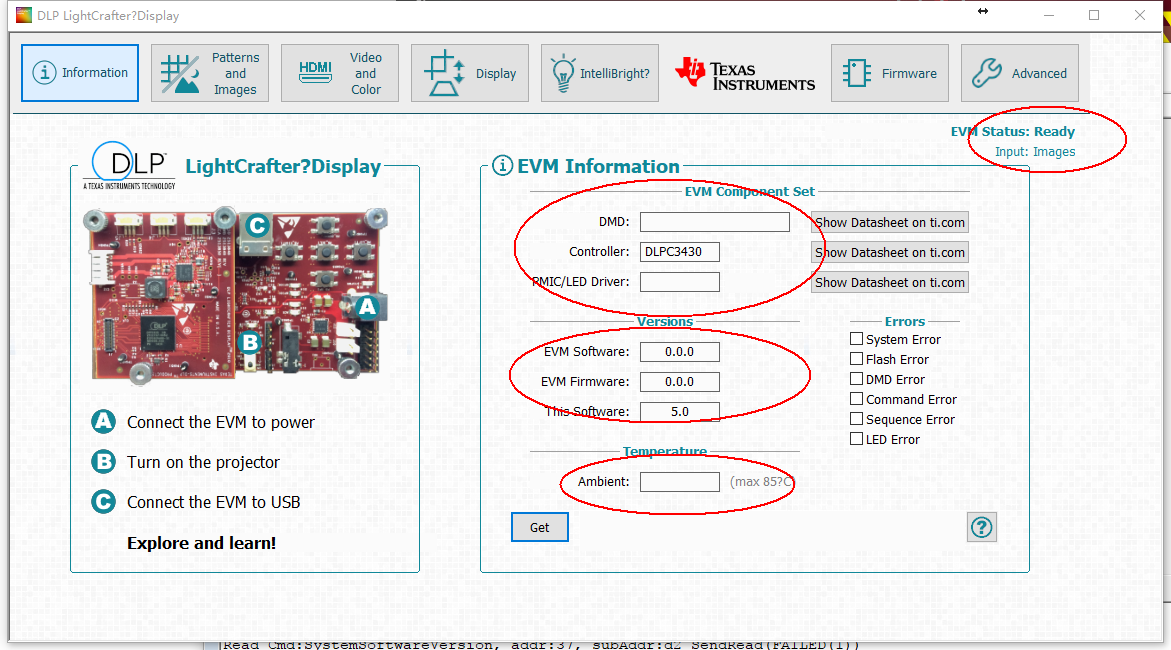Click the Display projector keystone icon
Image resolution: width=1171 pixels, height=650 pixels.
[444, 73]
